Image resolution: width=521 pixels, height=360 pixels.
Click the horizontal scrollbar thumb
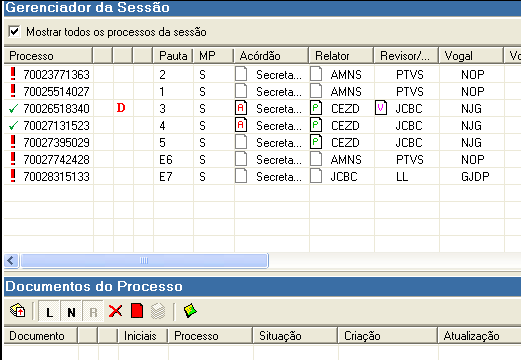click(144, 260)
